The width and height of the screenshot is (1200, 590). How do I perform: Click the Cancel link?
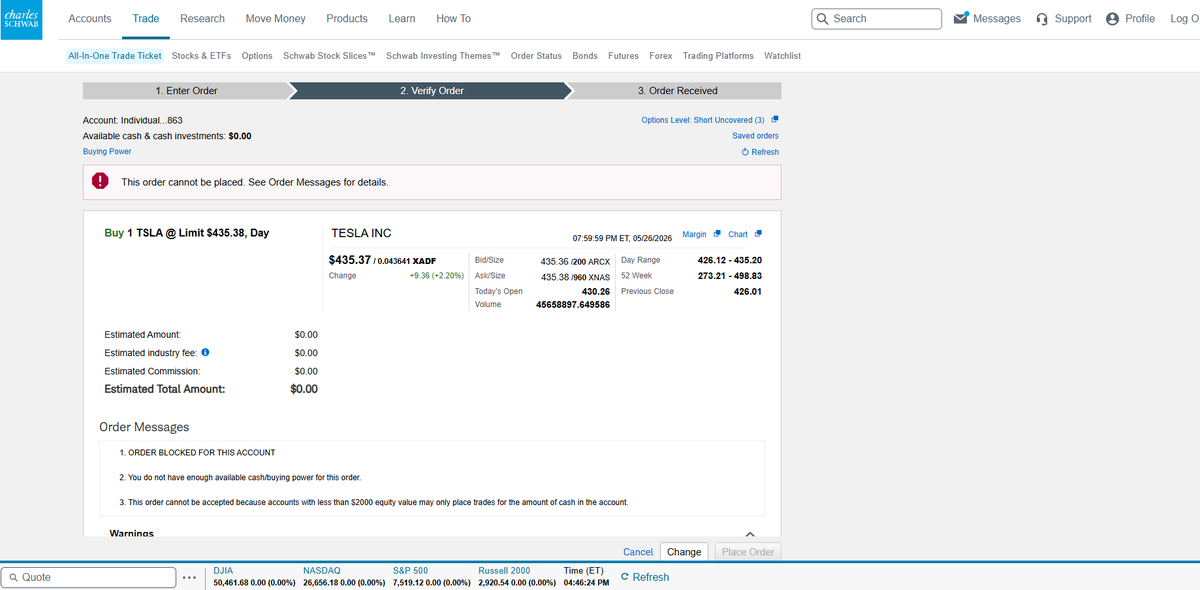pyautogui.click(x=638, y=552)
